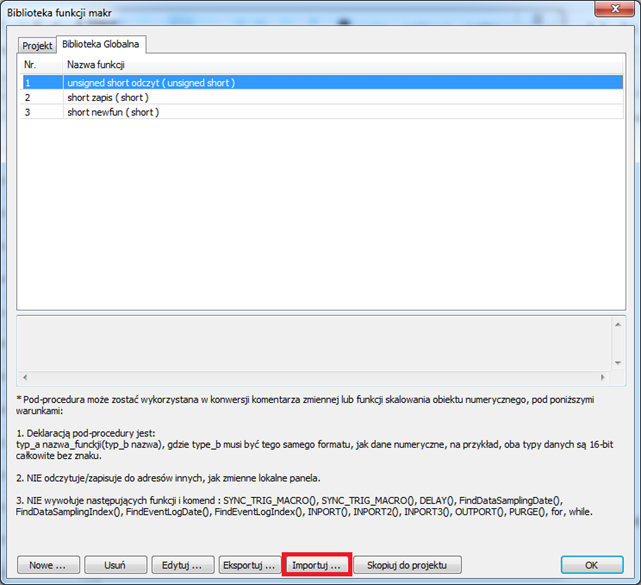The width and height of the screenshot is (641, 585).
Task: Click the 'Nazwa funkcji' column header
Action: click(343, 65)
